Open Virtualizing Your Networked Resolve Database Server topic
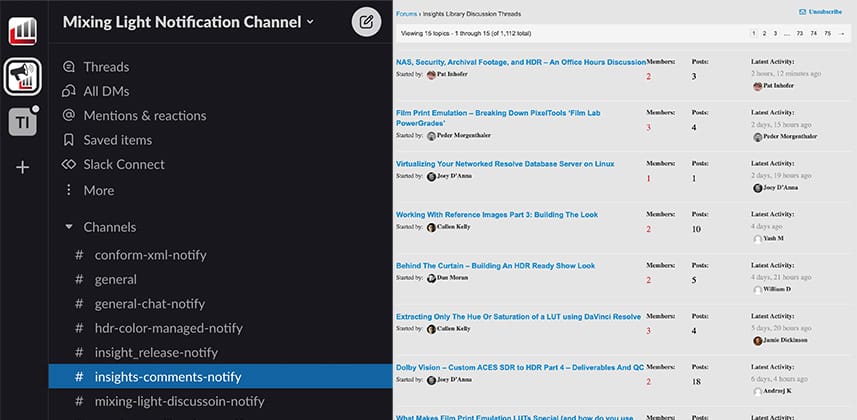 pos(505,164)
